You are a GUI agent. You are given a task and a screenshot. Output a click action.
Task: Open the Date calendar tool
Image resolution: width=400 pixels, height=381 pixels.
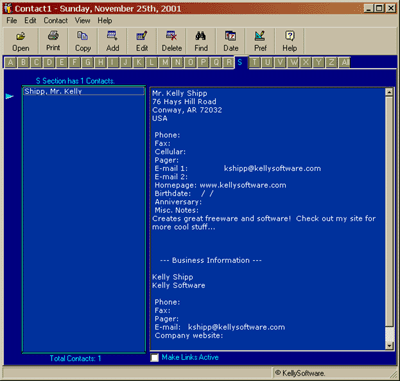coord(231,41)
